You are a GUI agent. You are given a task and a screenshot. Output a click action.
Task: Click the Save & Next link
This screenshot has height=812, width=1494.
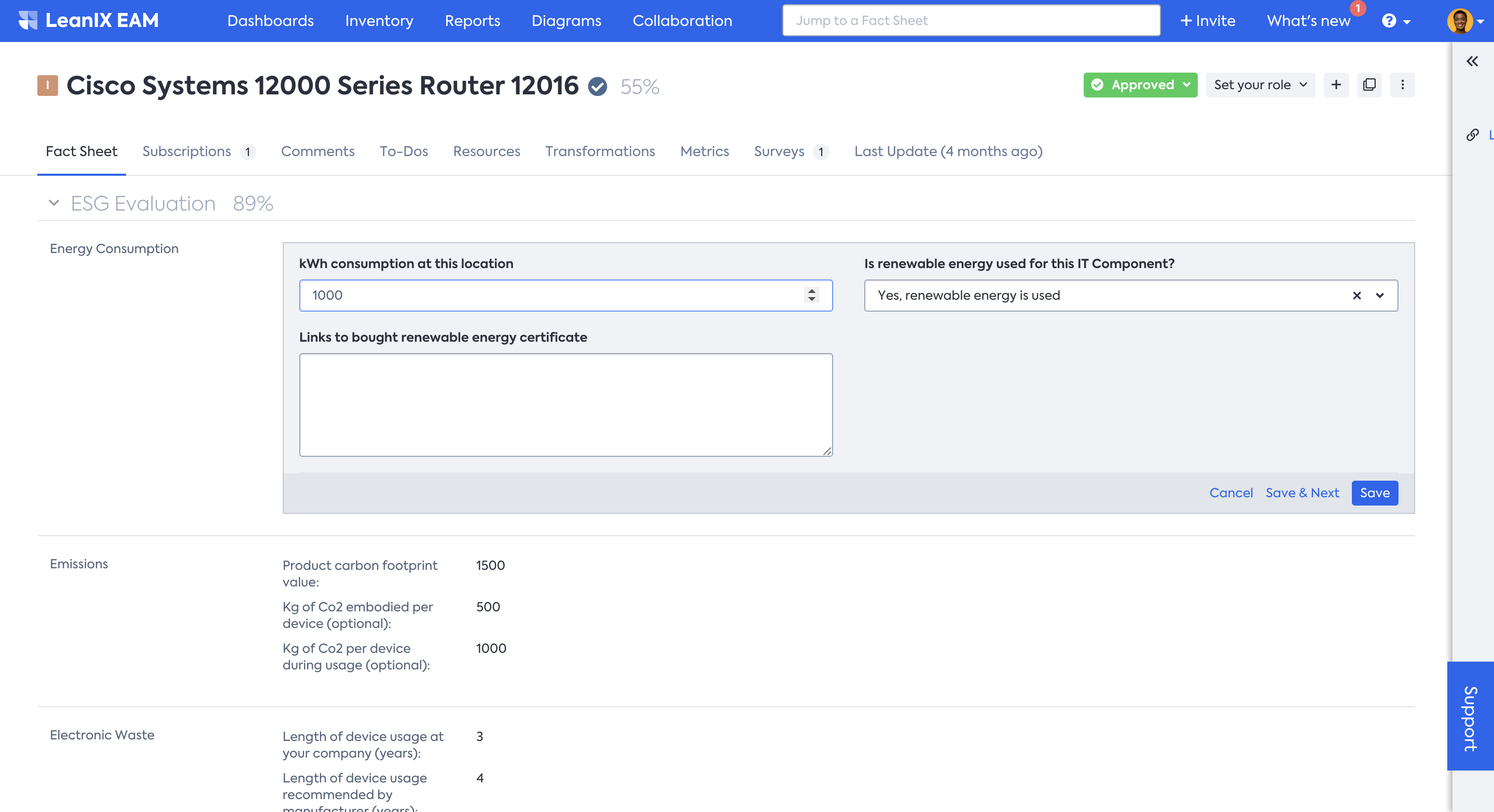tap(1302, 493)
